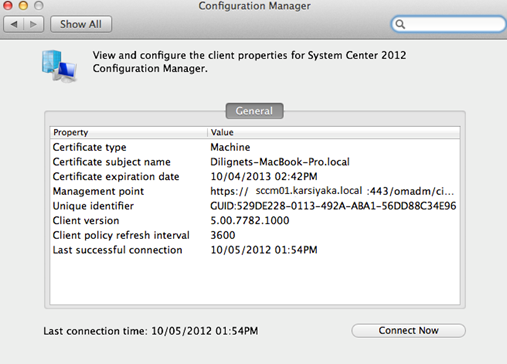Click into the search field
This screenshot has height=364, width=507.
click(449, 24)
